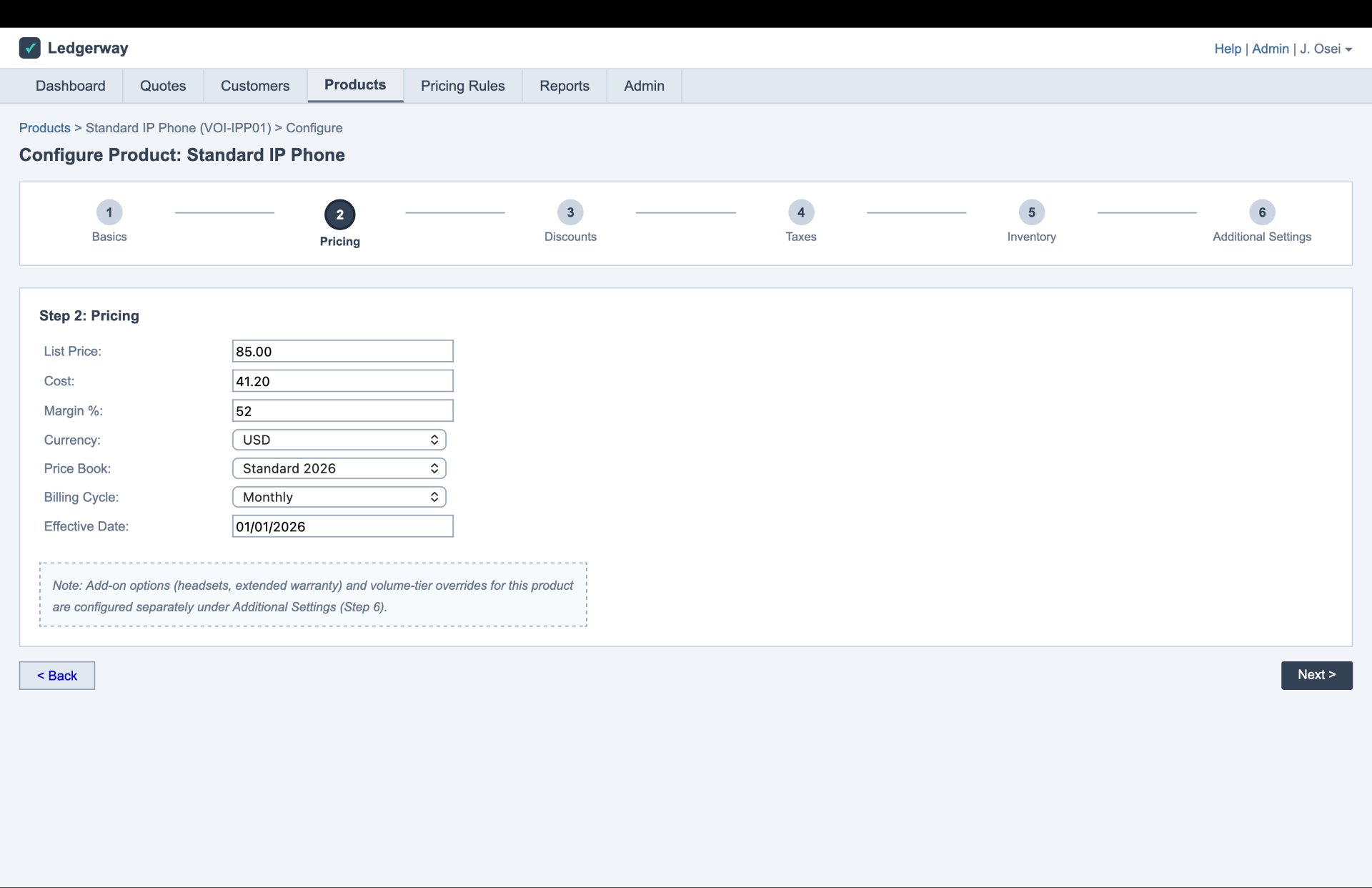The height and width of the screenshot is (888, 1372).
Task: Open the J. Osei user menu caret
Action: click(1348, 49)
